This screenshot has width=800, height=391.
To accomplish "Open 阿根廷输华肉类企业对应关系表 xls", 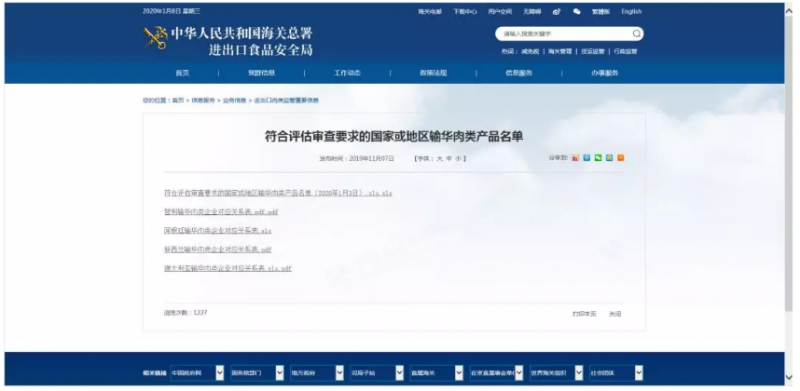I will click(217, 231).
